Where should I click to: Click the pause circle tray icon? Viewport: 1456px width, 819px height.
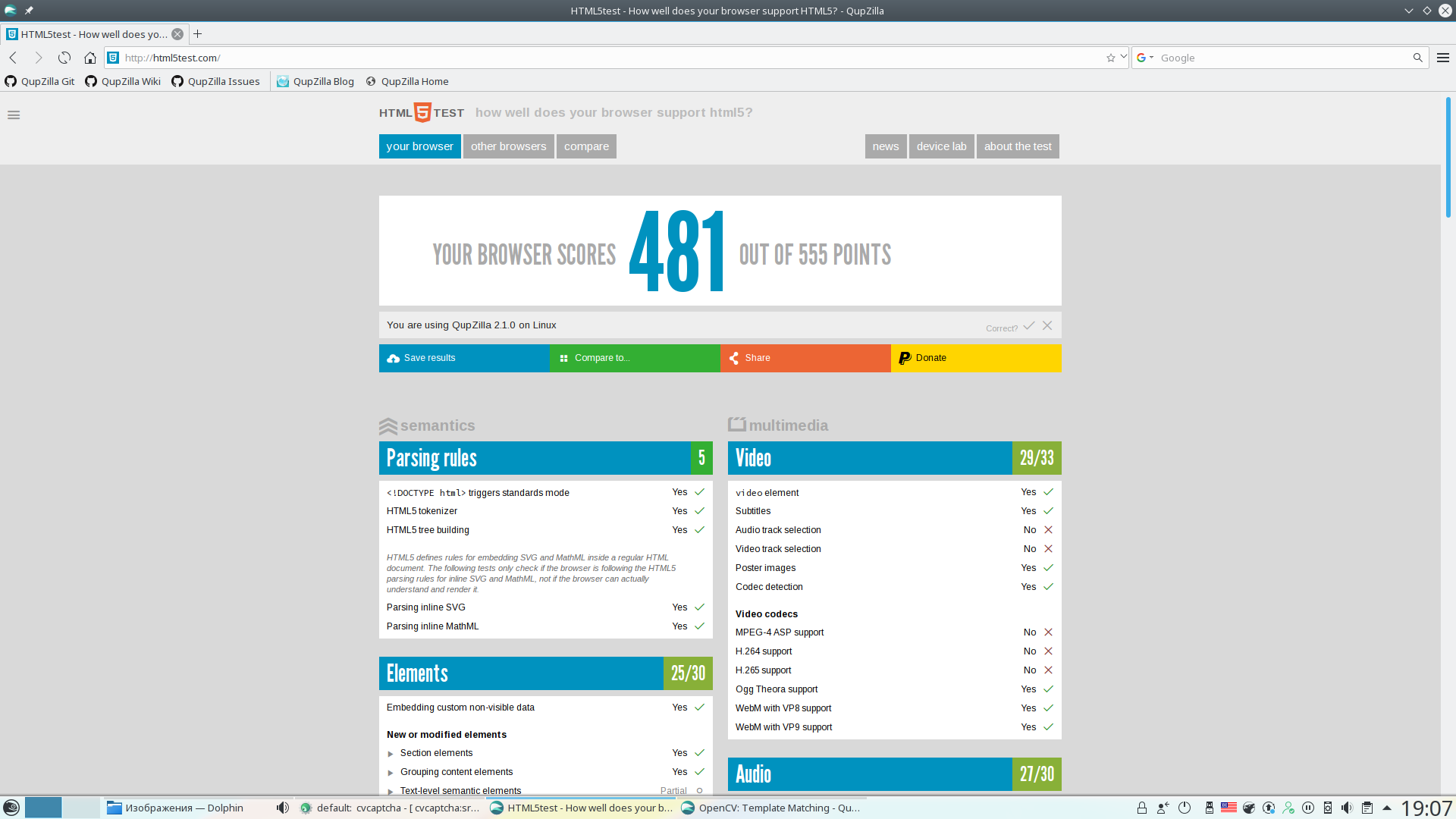coord(1308,808)
